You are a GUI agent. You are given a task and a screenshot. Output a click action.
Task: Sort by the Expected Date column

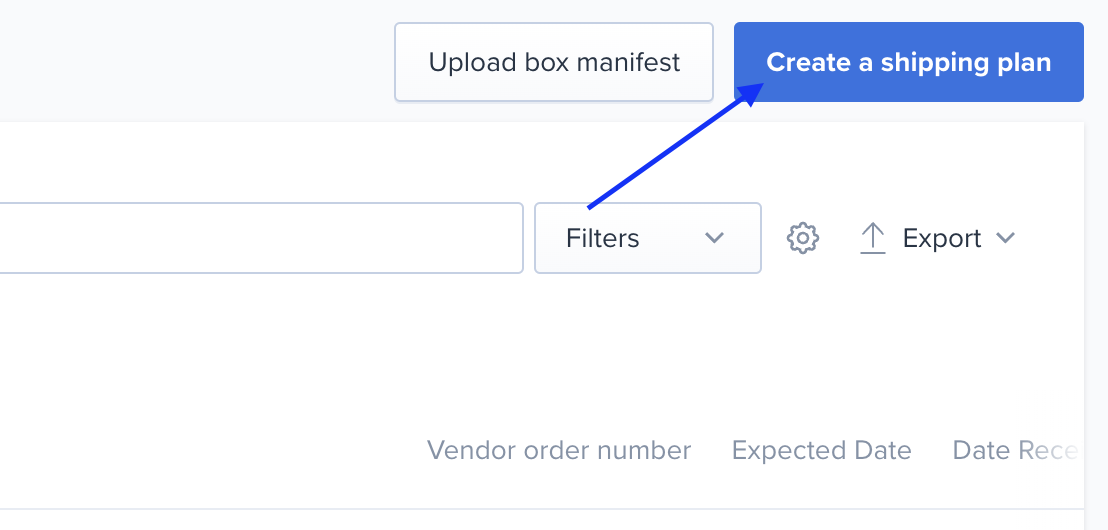pyautogui.click(x=821, y=450)
